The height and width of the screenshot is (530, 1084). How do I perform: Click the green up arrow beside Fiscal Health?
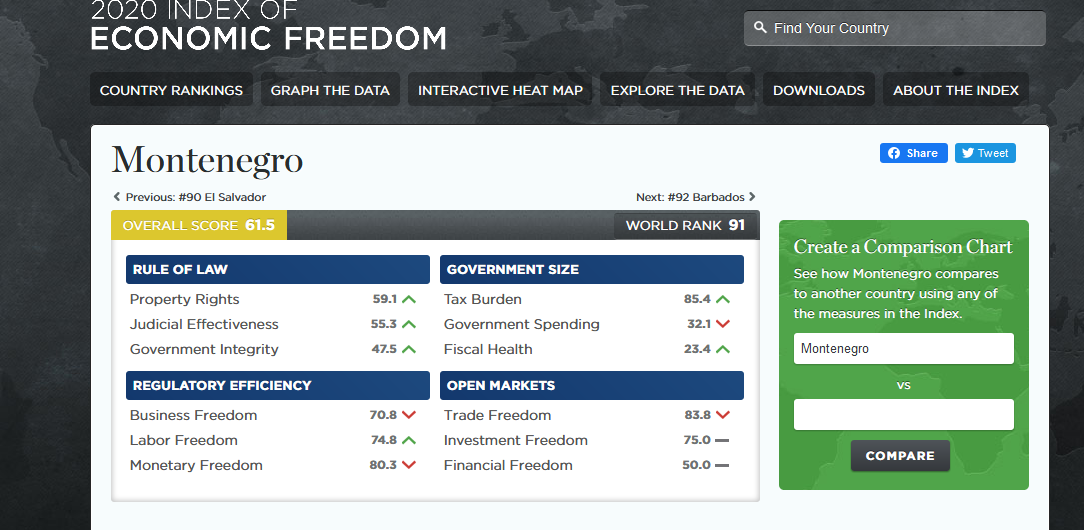click(723, 349)
